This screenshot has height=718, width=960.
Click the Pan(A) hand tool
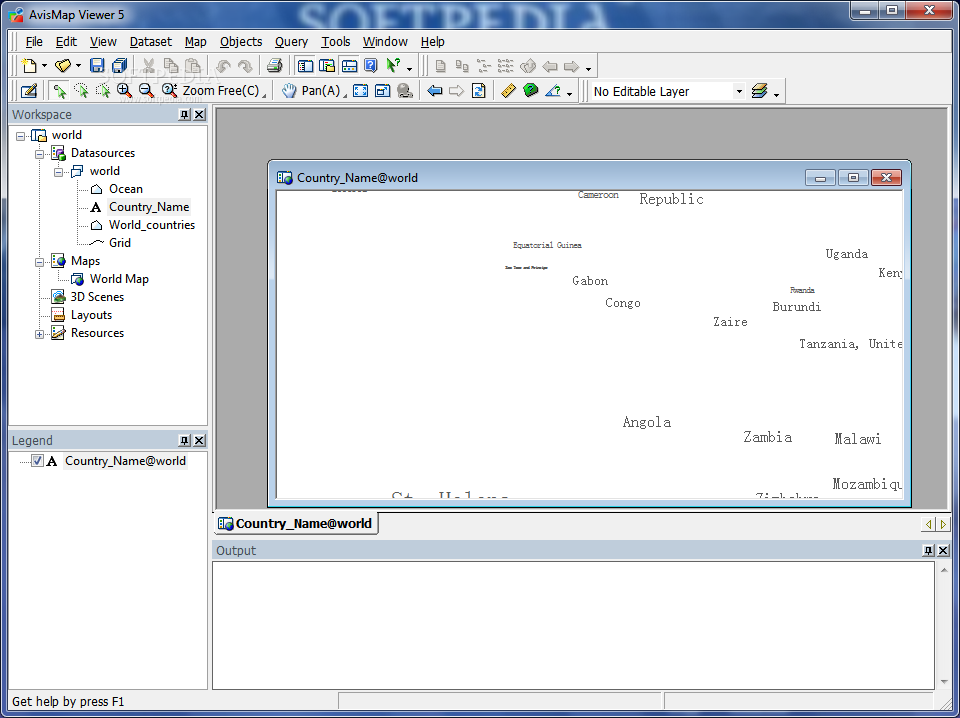coord(311,91)
